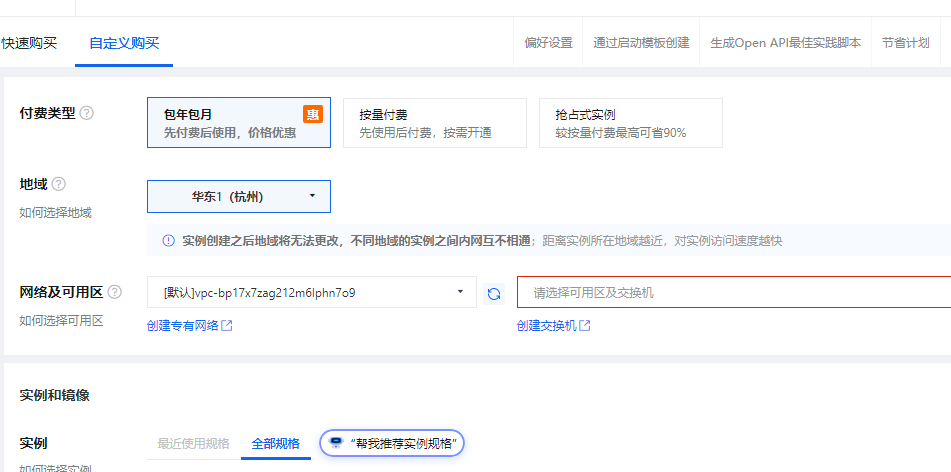Click 通过启动模板创建 button
The height and width of the screenshot is (472, 951).
point(641,43)
